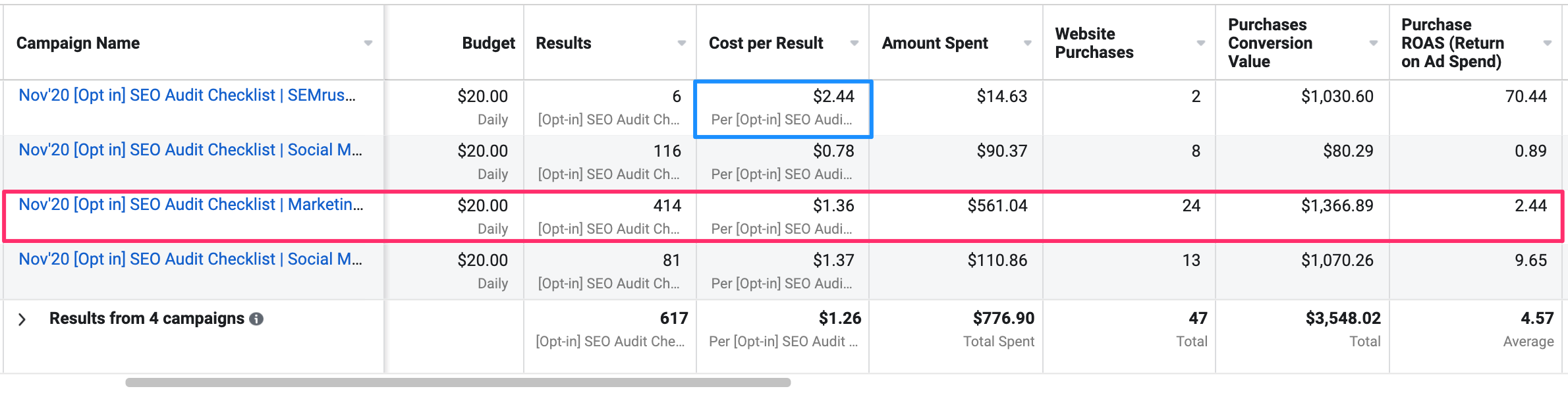The height and width of the screenshot is (395, 1568).
Task: Click the 13 website purchases value
Action: (1191, 261)
